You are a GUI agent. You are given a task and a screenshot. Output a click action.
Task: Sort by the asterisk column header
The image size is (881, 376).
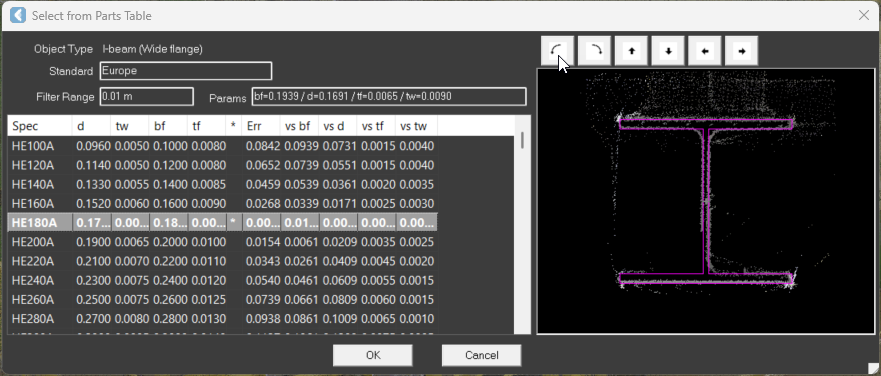pos(233,126)
